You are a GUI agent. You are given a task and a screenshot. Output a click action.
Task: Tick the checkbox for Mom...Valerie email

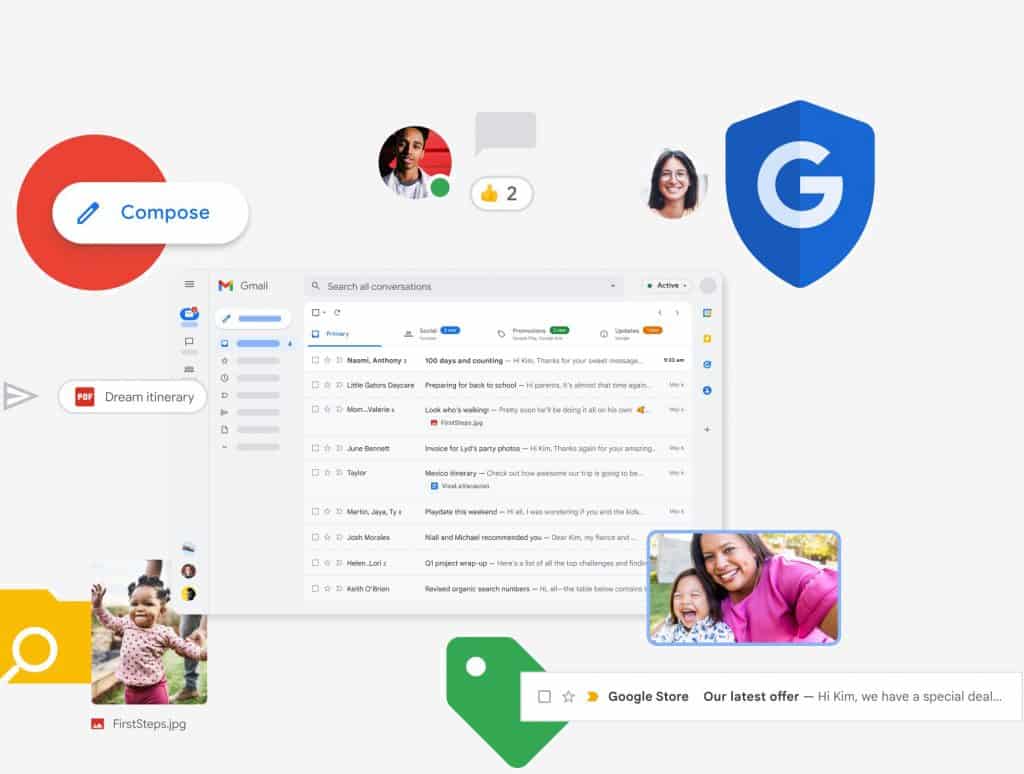click(315, 409)
